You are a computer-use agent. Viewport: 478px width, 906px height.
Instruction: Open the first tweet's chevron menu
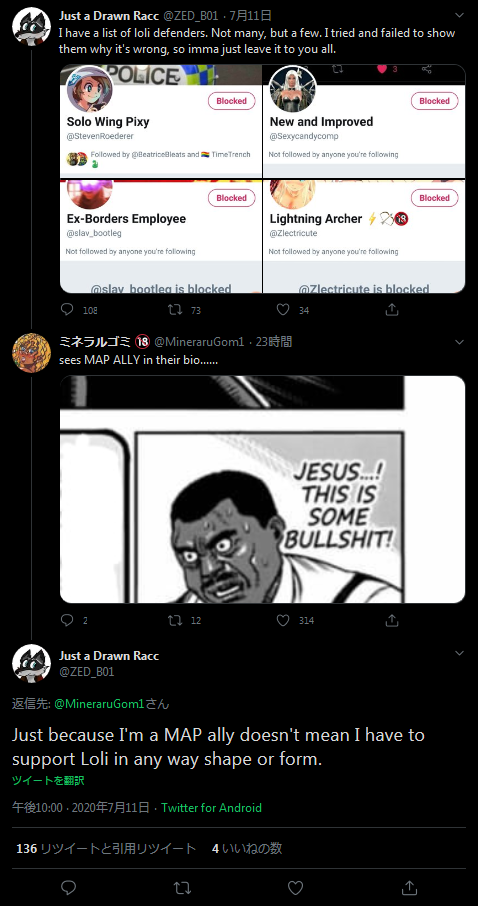459,16
